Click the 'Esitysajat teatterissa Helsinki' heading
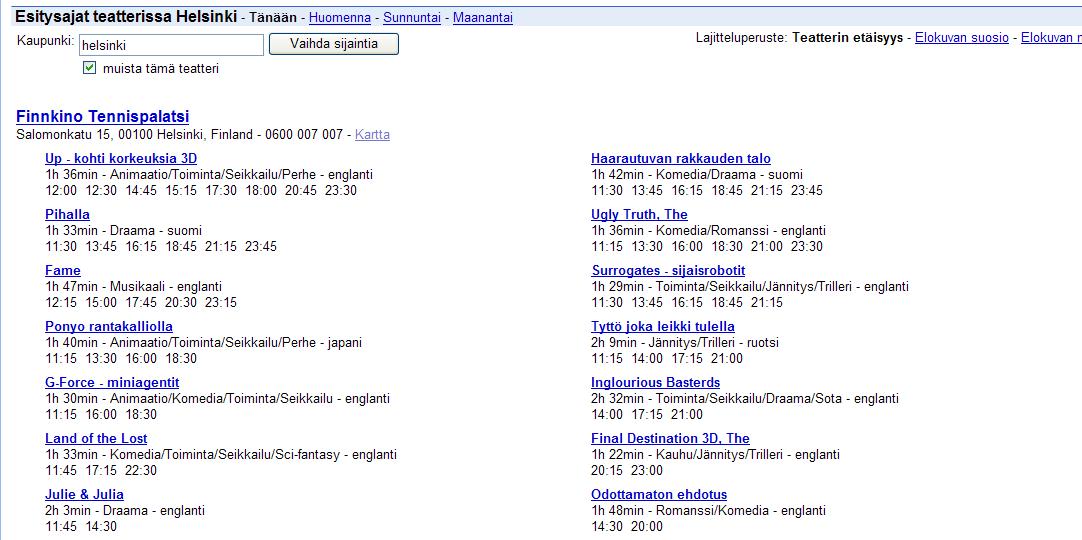The image size is (1082, 540). pos(126,17)
